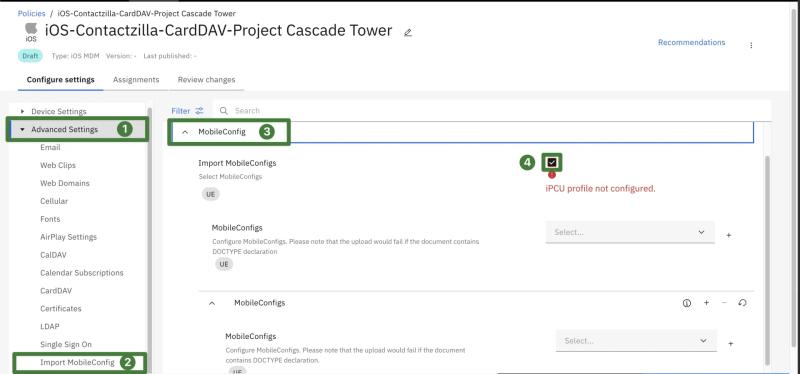Select Calendar Subscriptions in the sidebar
The height and width of the screenshot is (374, 800).
pyautogui.click(x=82, y=273)
